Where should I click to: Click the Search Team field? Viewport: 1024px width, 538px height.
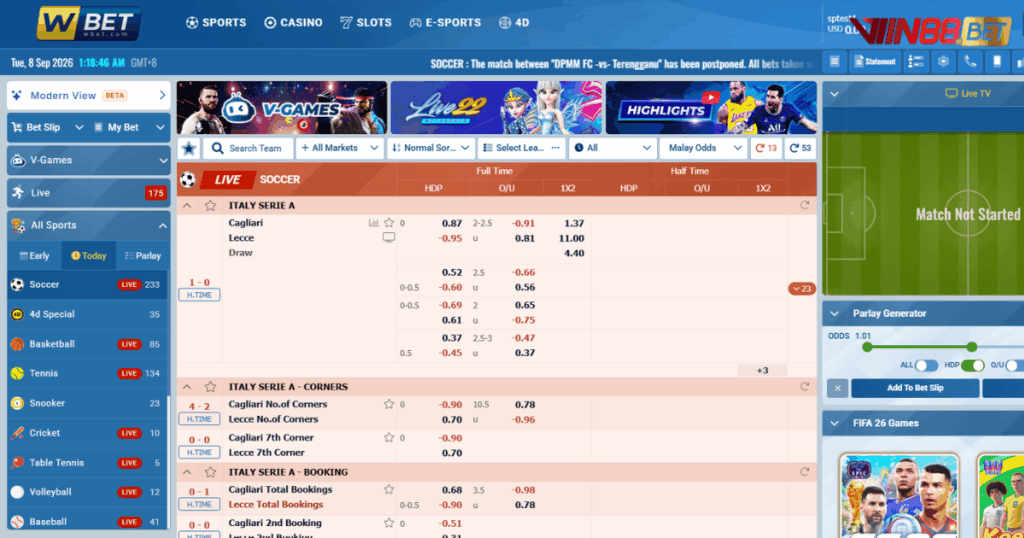pos(248,148)
